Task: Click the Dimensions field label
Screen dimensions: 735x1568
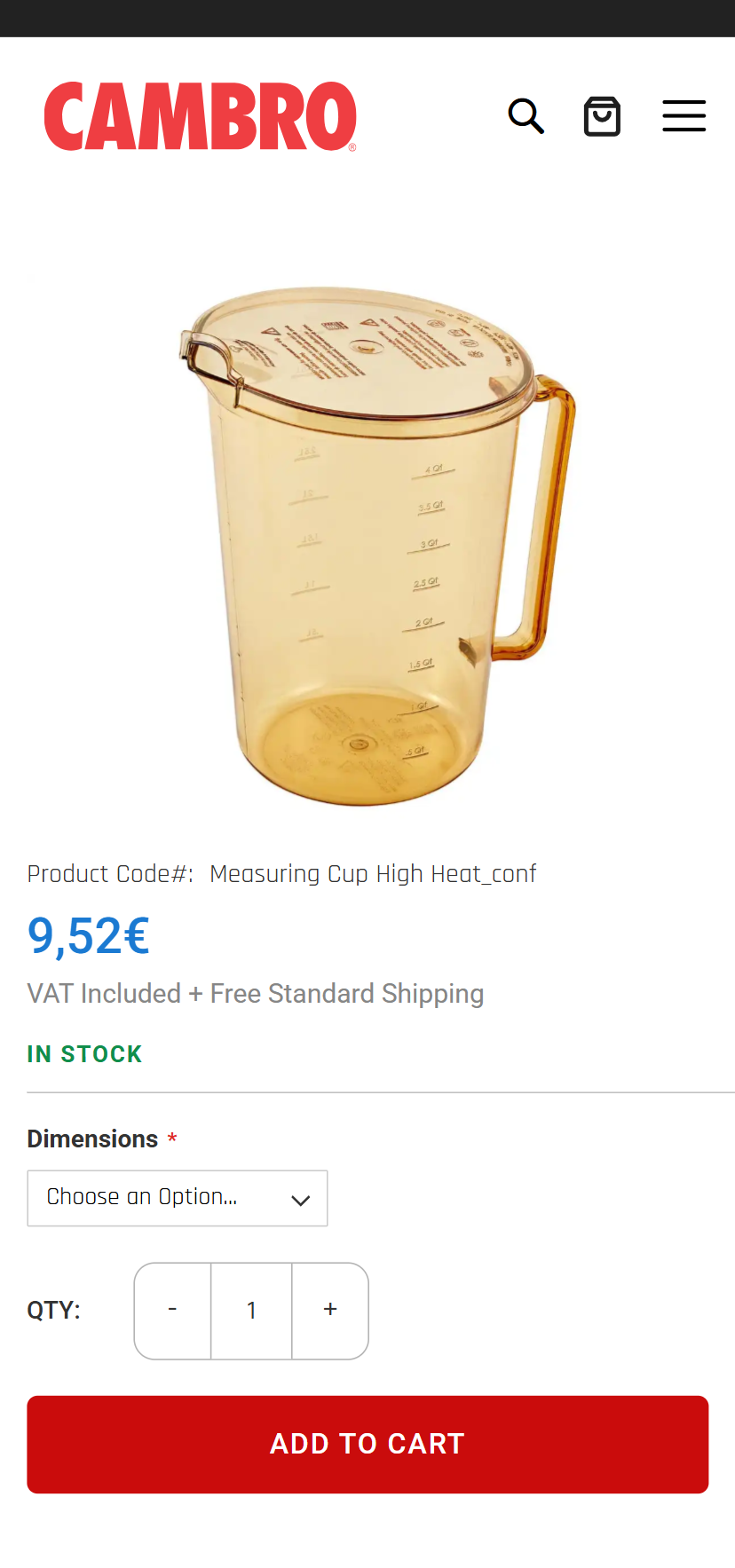Action: pos(92,1139)
